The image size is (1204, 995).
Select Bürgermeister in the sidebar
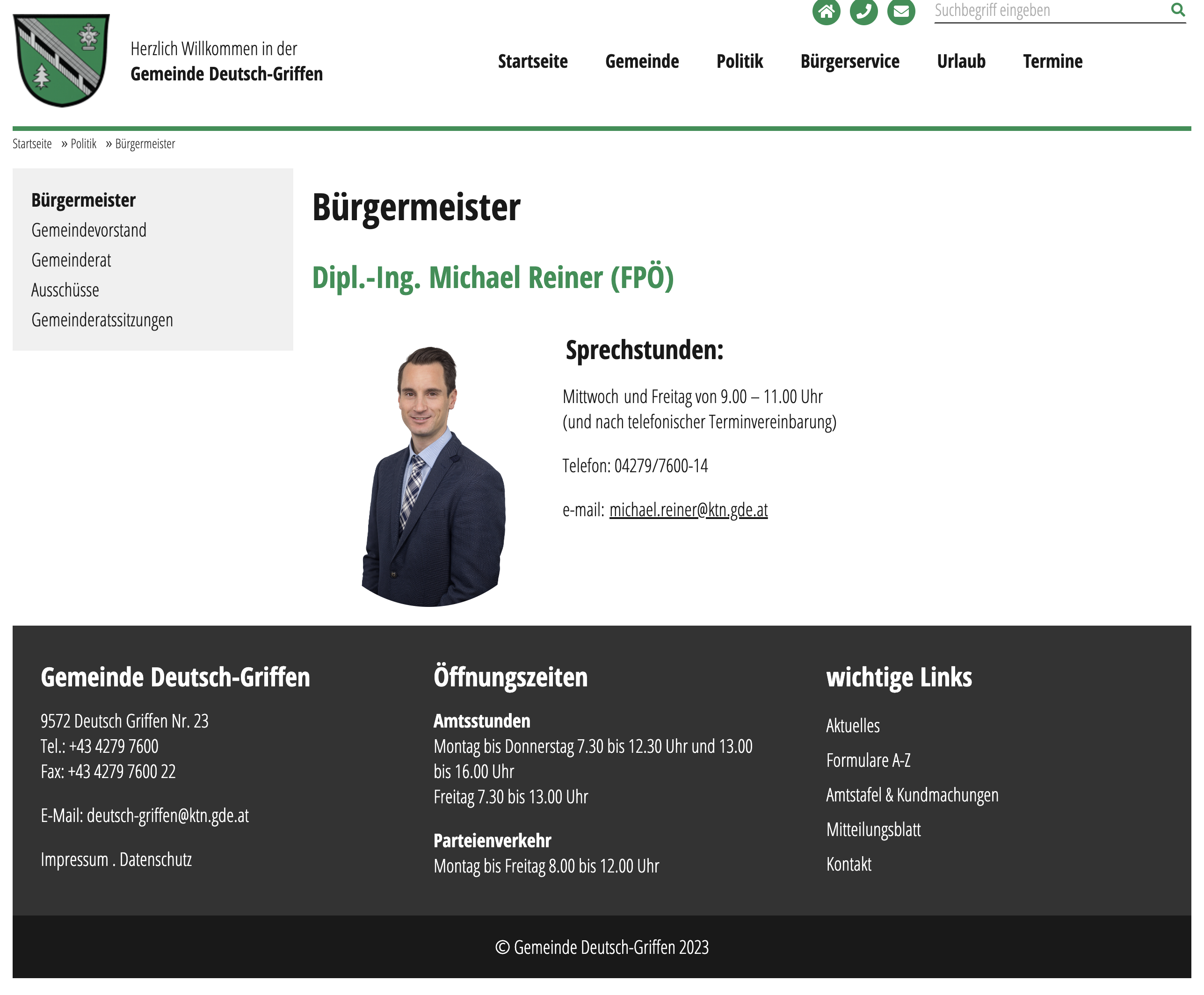[84, 200]
